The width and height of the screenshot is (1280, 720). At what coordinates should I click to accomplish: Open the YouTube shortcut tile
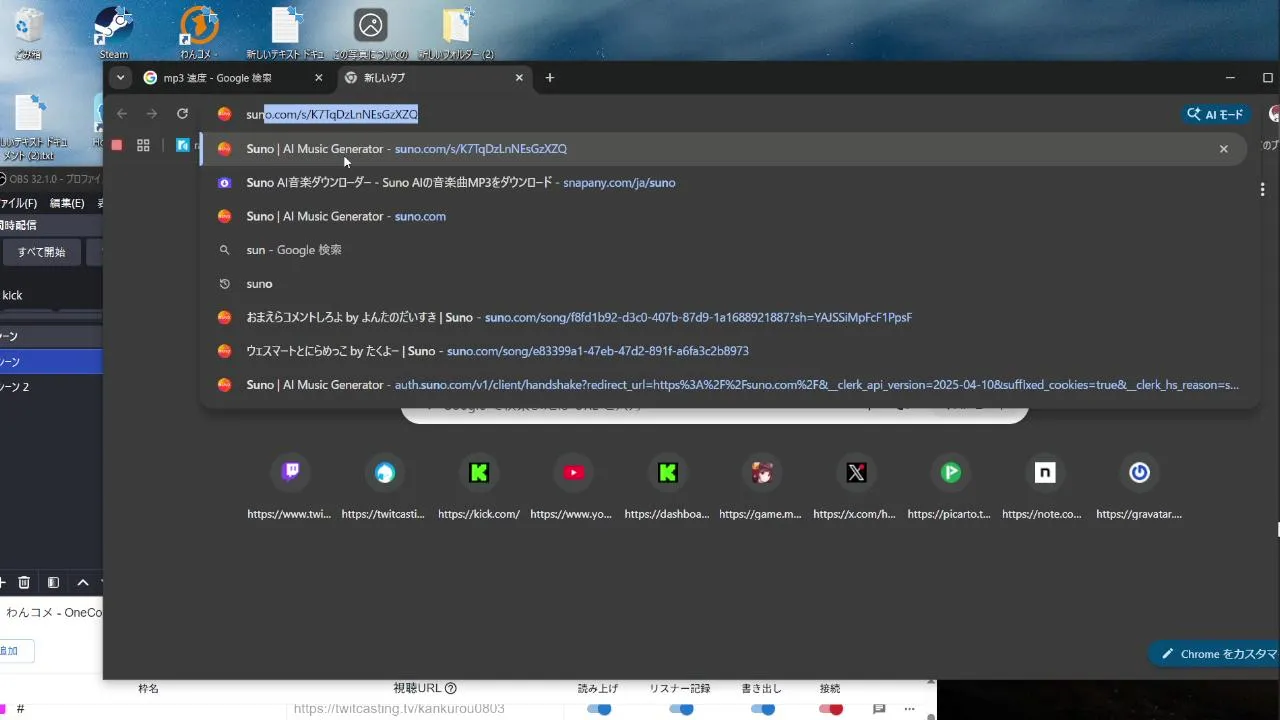coord(573,488)
